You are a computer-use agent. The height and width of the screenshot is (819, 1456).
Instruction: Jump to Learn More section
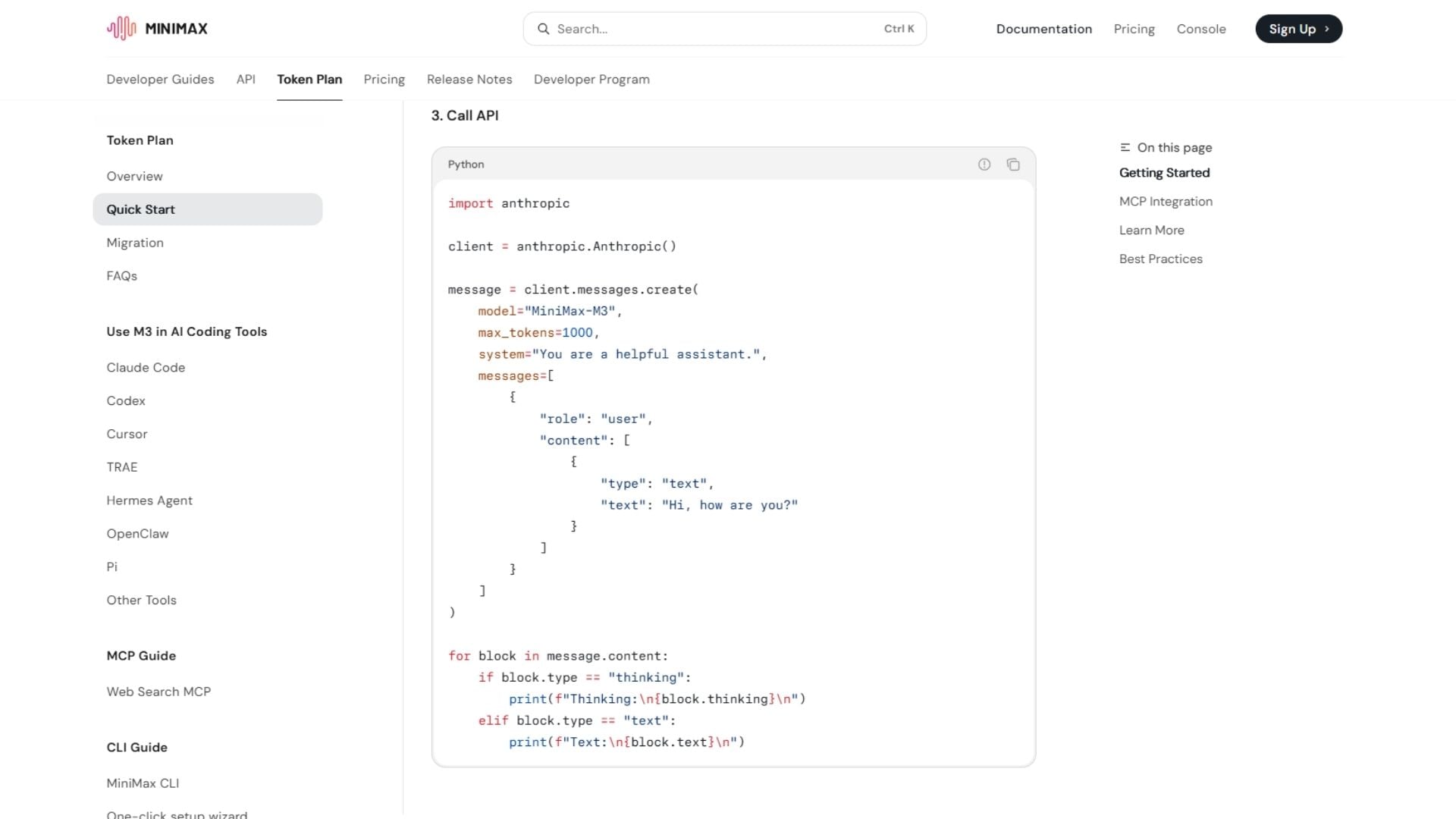(x=1151, y=231)
